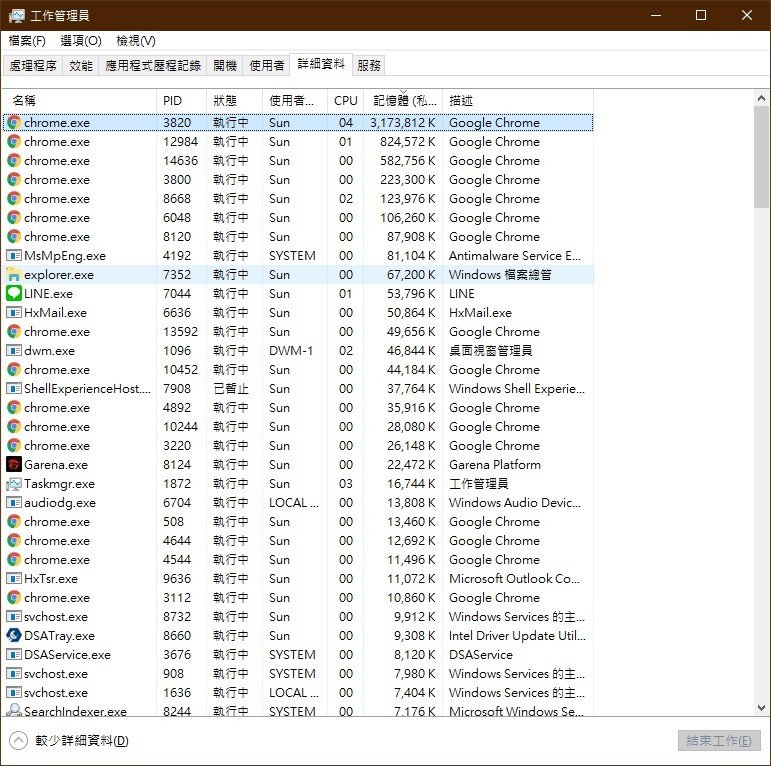The height and width of the screenshot is (766, 771).
Task: Click the scrollbar down arrow
Action: (x=762, y=708)
